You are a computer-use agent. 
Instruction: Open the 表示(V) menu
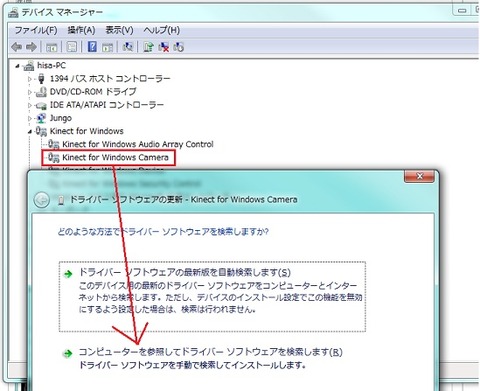(x=119, y=30)
